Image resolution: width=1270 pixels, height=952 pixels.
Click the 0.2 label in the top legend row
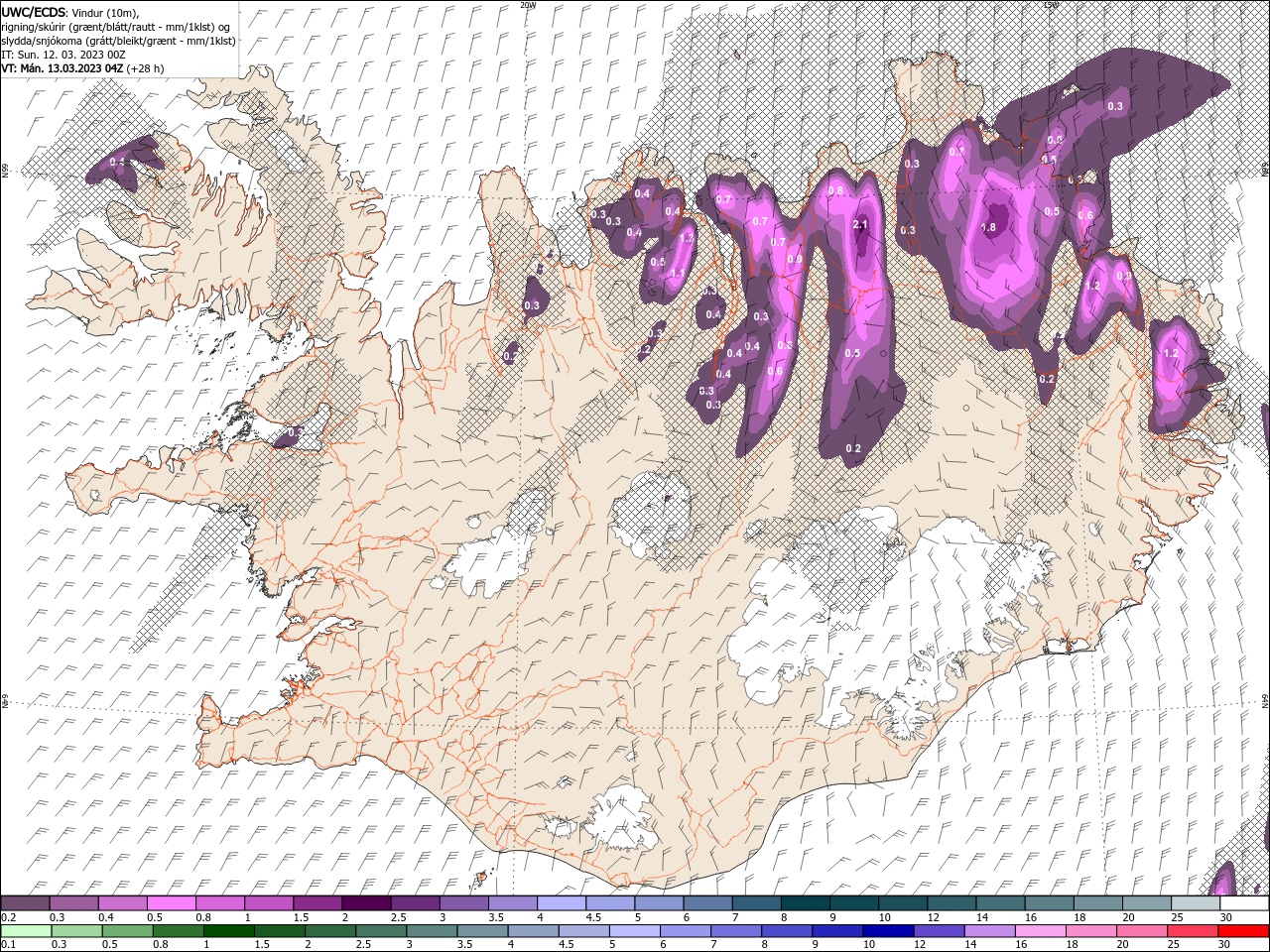coord(6,917)
